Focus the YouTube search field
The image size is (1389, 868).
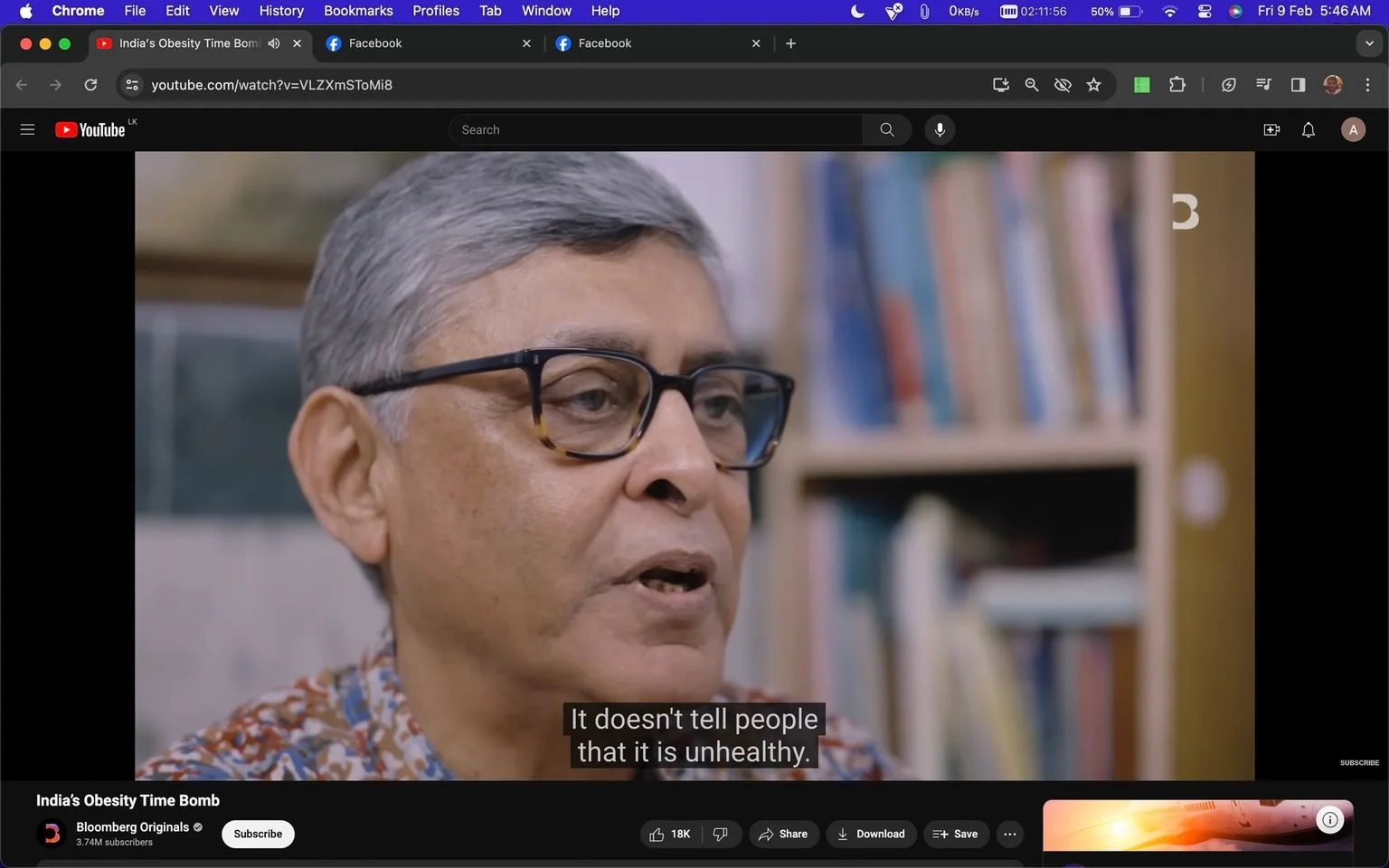(x=656, y=129)
